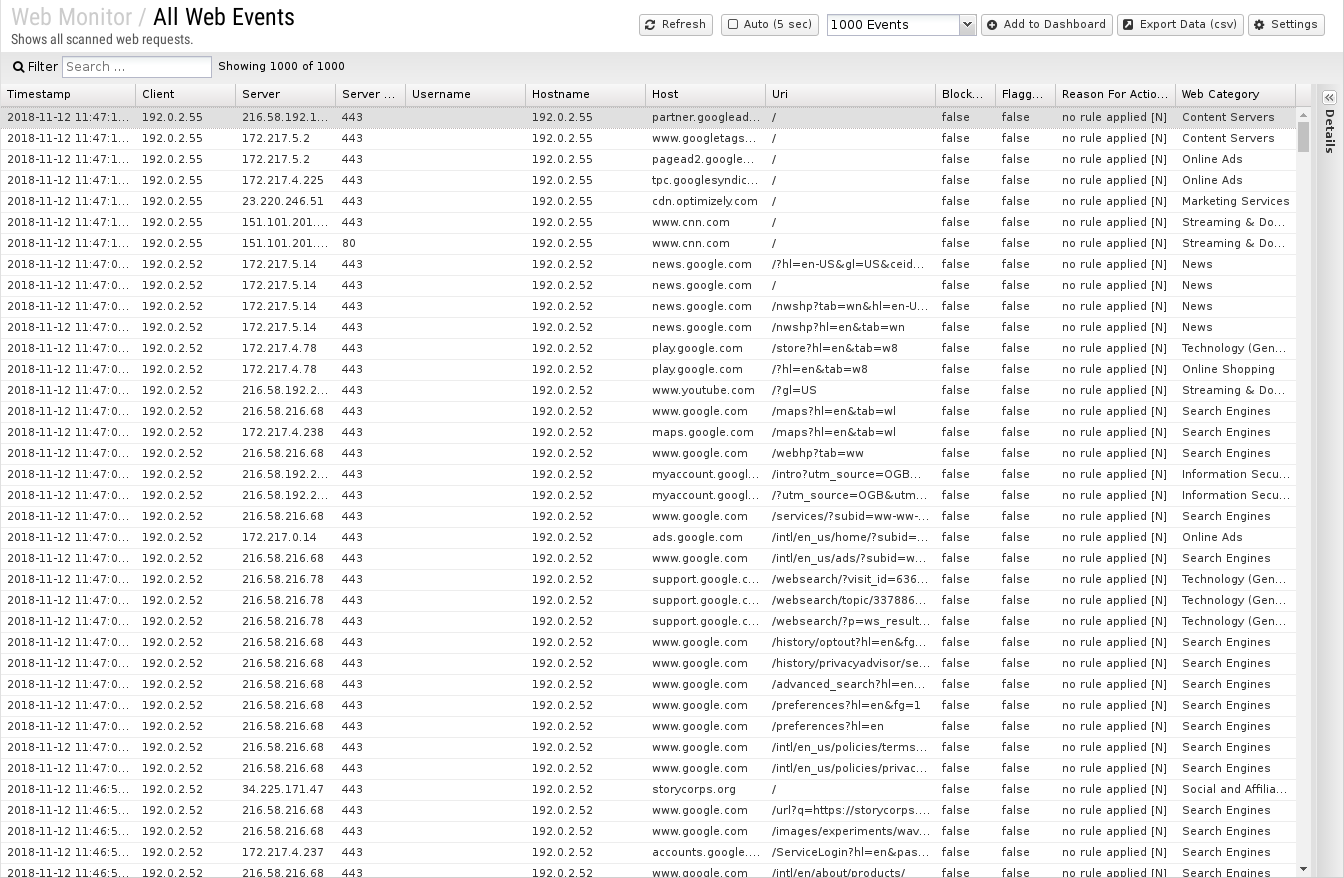Image resolution: width=1344 pixels, height=878 pixels.
Task: Click Add to Dashboard button
Action: tap(1046, 25)
